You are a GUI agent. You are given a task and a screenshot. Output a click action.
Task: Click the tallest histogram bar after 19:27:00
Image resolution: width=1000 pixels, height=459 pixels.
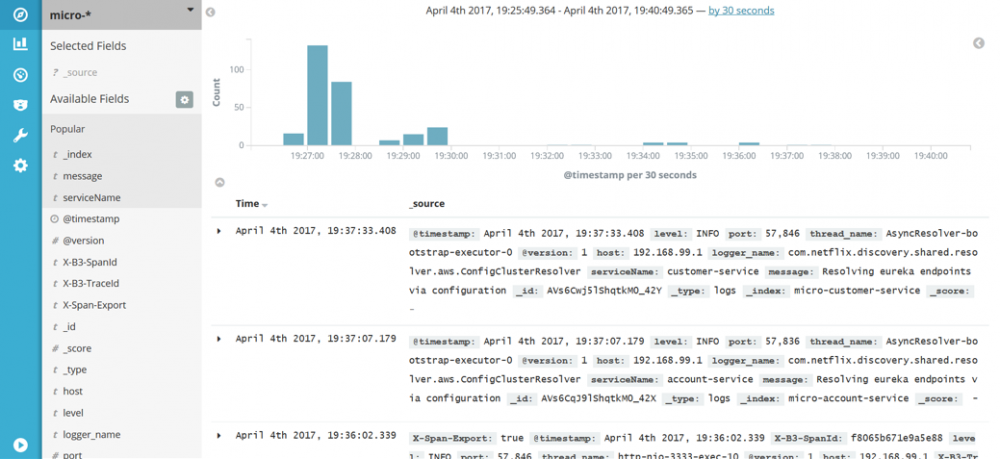pos(317,95)
